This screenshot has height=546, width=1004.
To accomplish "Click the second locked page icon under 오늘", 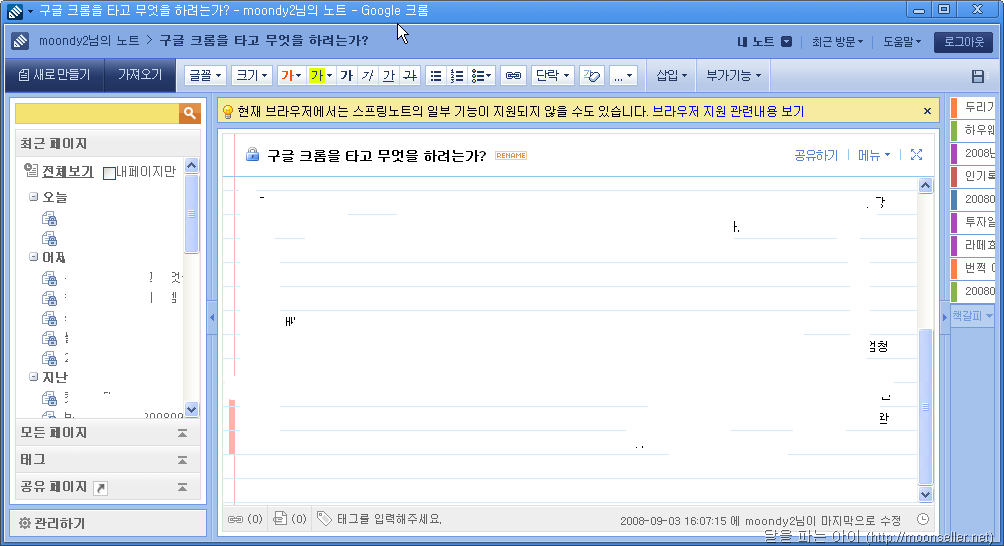I will pyautogui.click(x=49, y=239).
